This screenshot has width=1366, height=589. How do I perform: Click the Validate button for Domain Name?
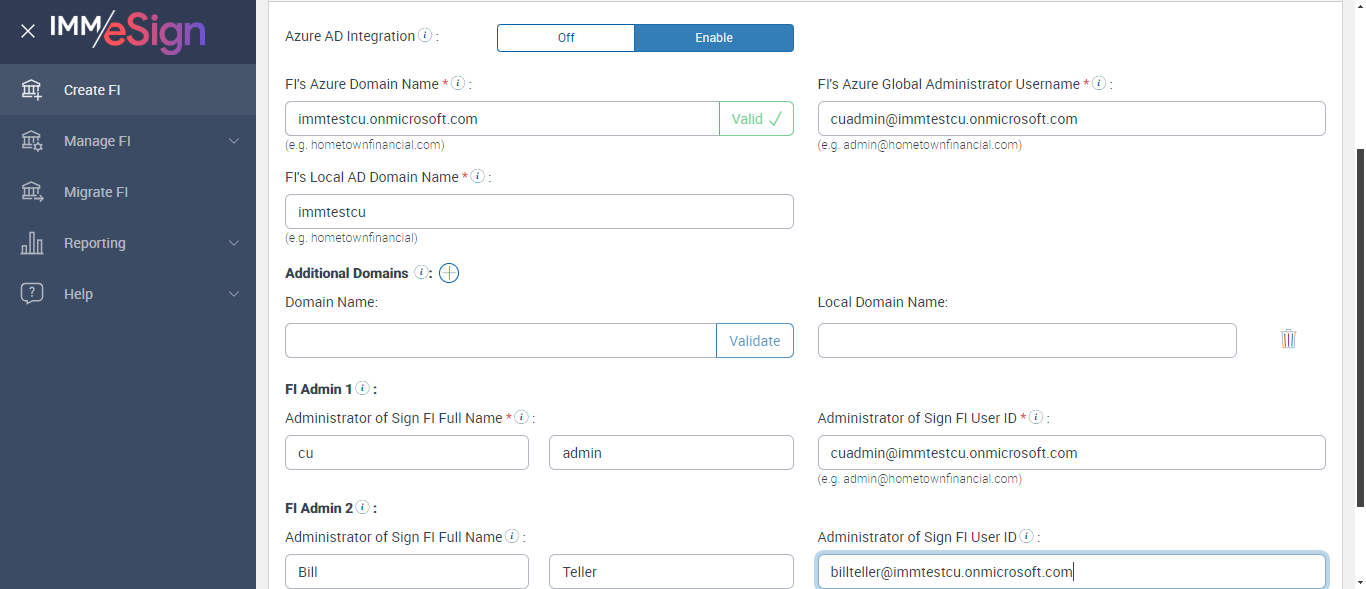click(754, 341)
